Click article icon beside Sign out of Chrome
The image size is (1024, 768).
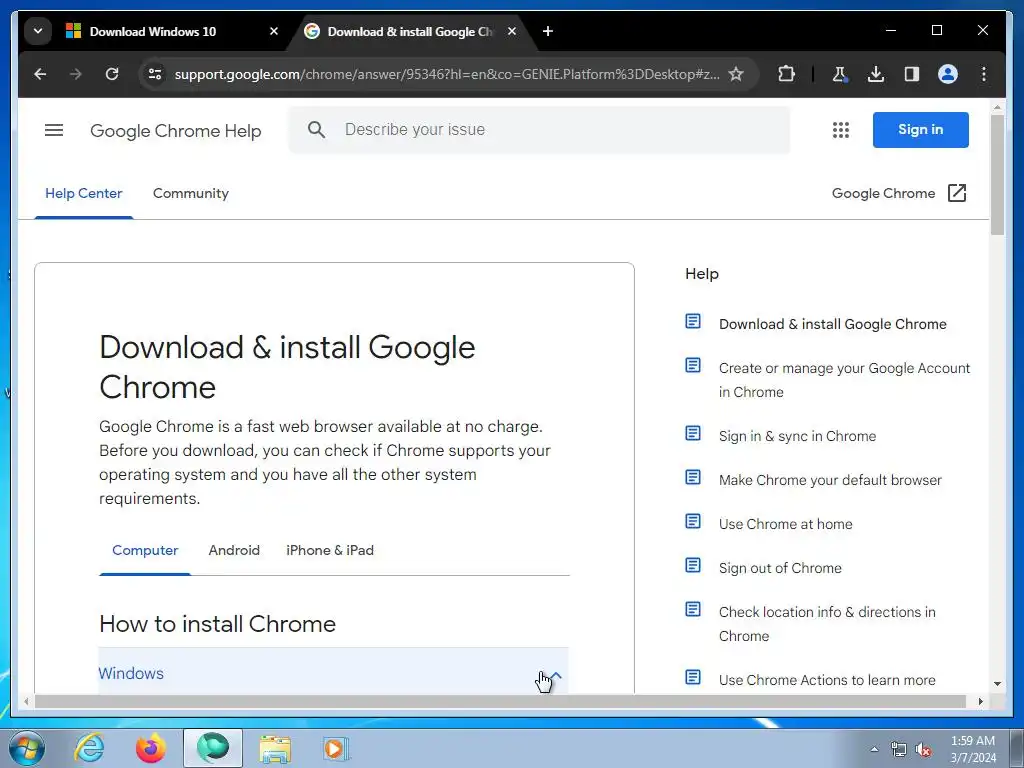tap(693, 565)
